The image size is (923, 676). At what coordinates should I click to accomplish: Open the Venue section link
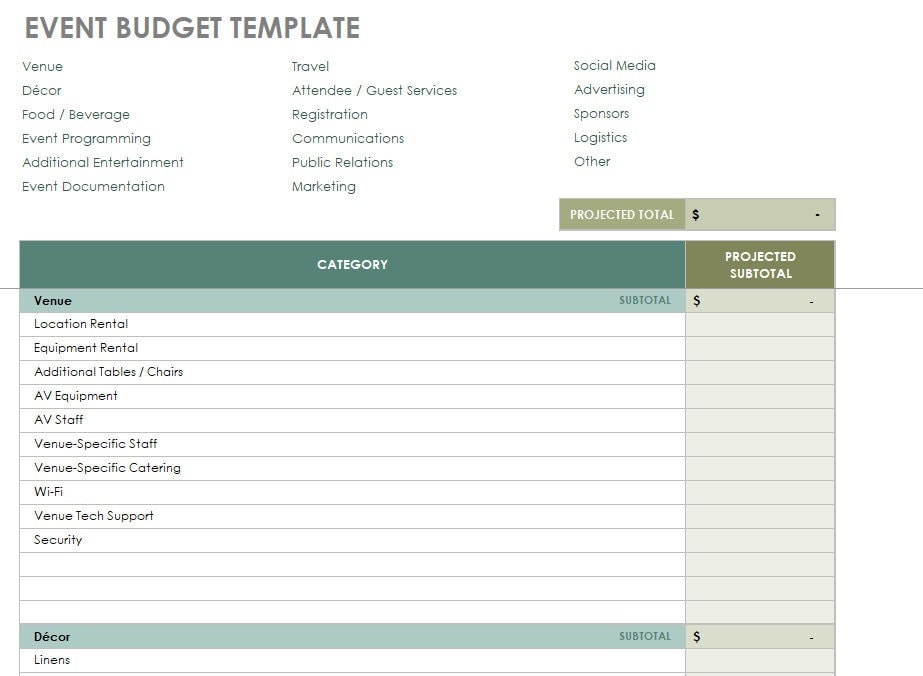point(42,66)
